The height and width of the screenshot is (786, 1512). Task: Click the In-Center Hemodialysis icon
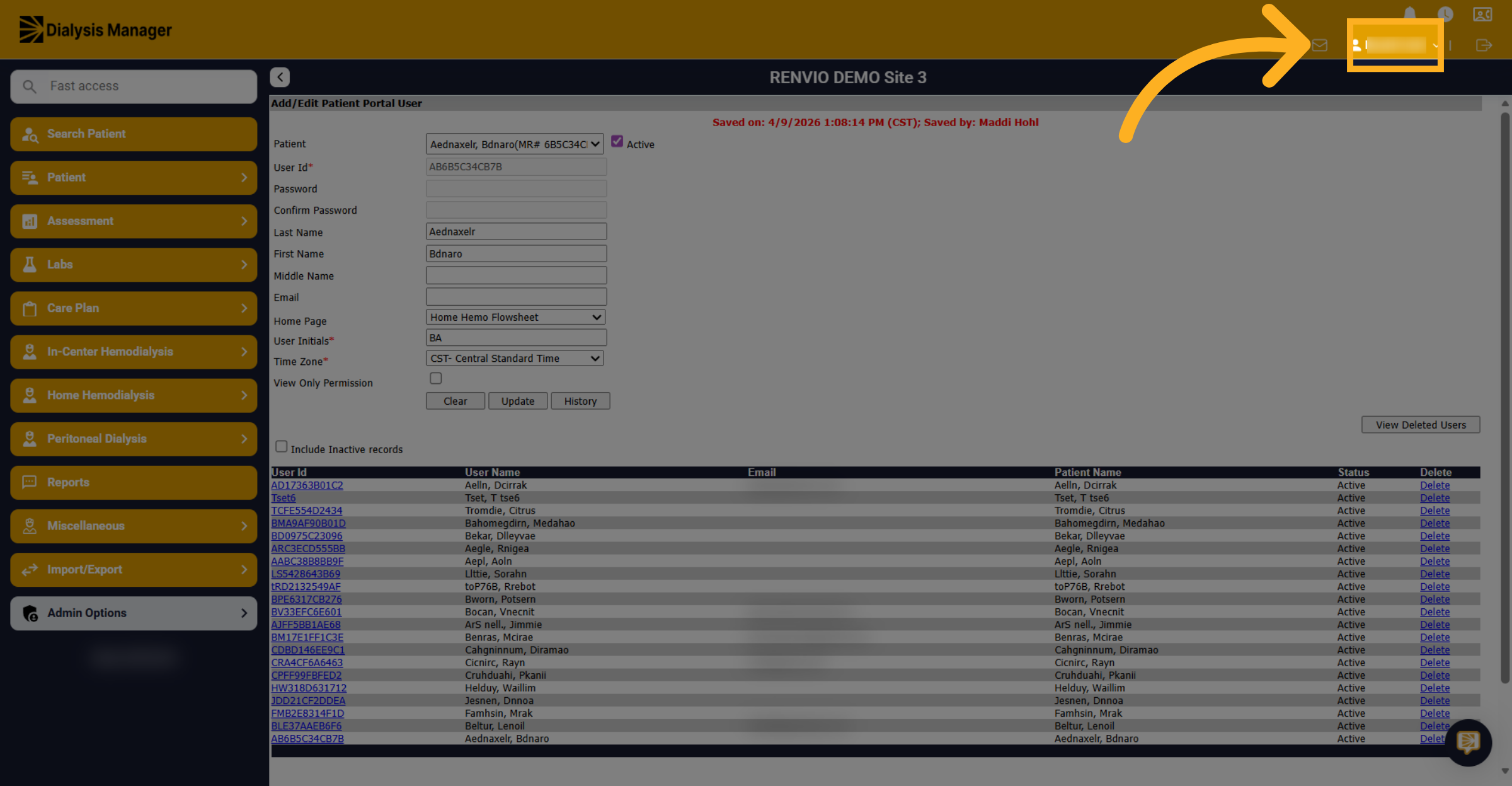[30, 352]
